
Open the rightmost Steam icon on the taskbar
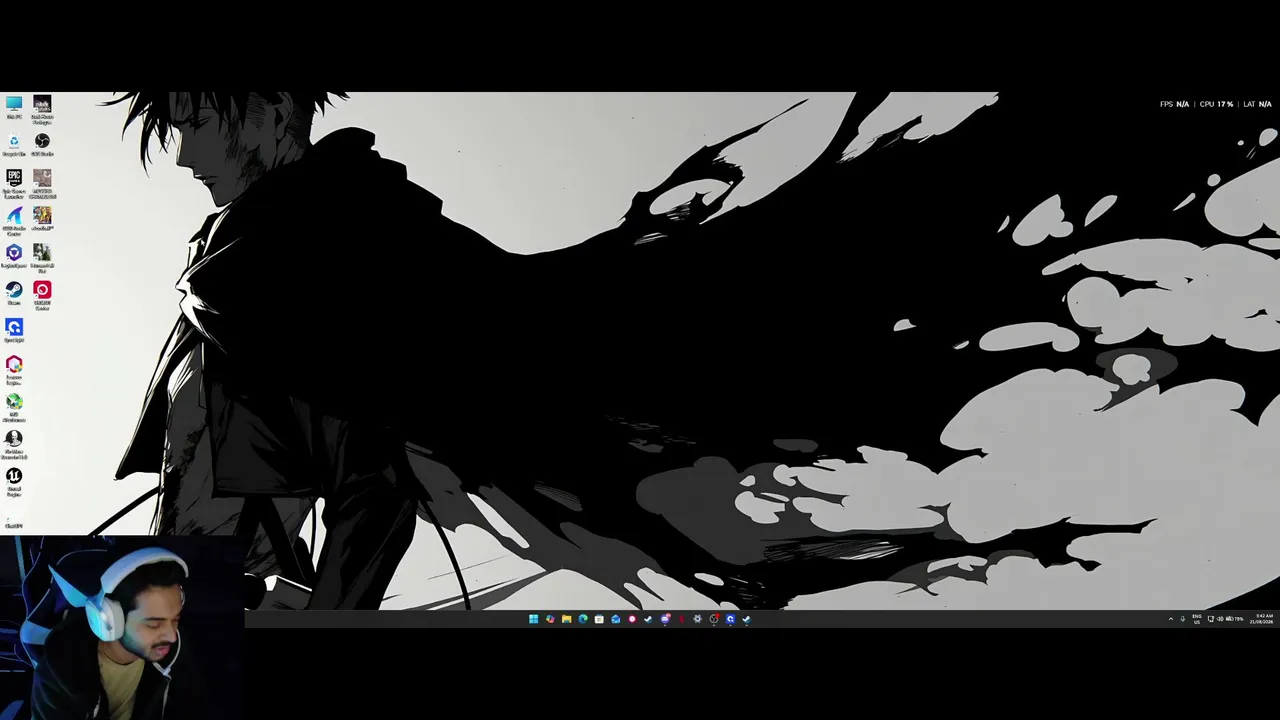pos(746,619)
